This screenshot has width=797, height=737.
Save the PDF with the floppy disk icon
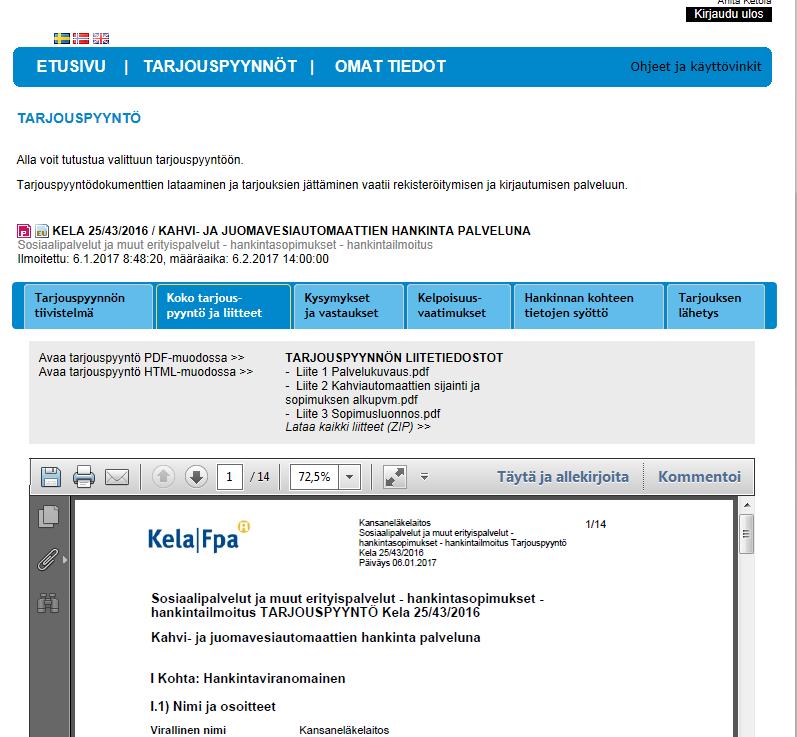point(51,477)
